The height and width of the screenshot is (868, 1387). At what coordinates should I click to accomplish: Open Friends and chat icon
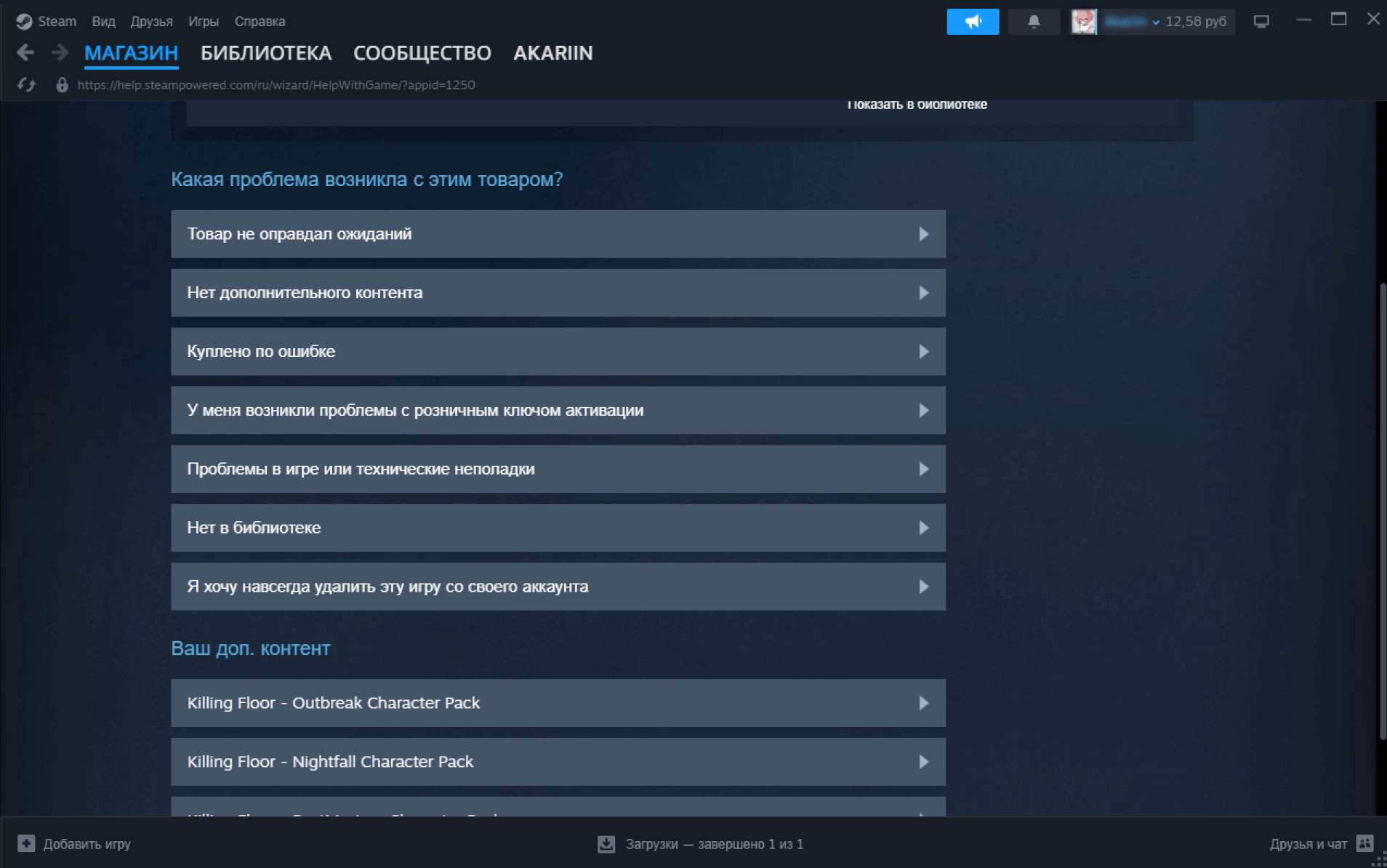tap(1364, 843)
